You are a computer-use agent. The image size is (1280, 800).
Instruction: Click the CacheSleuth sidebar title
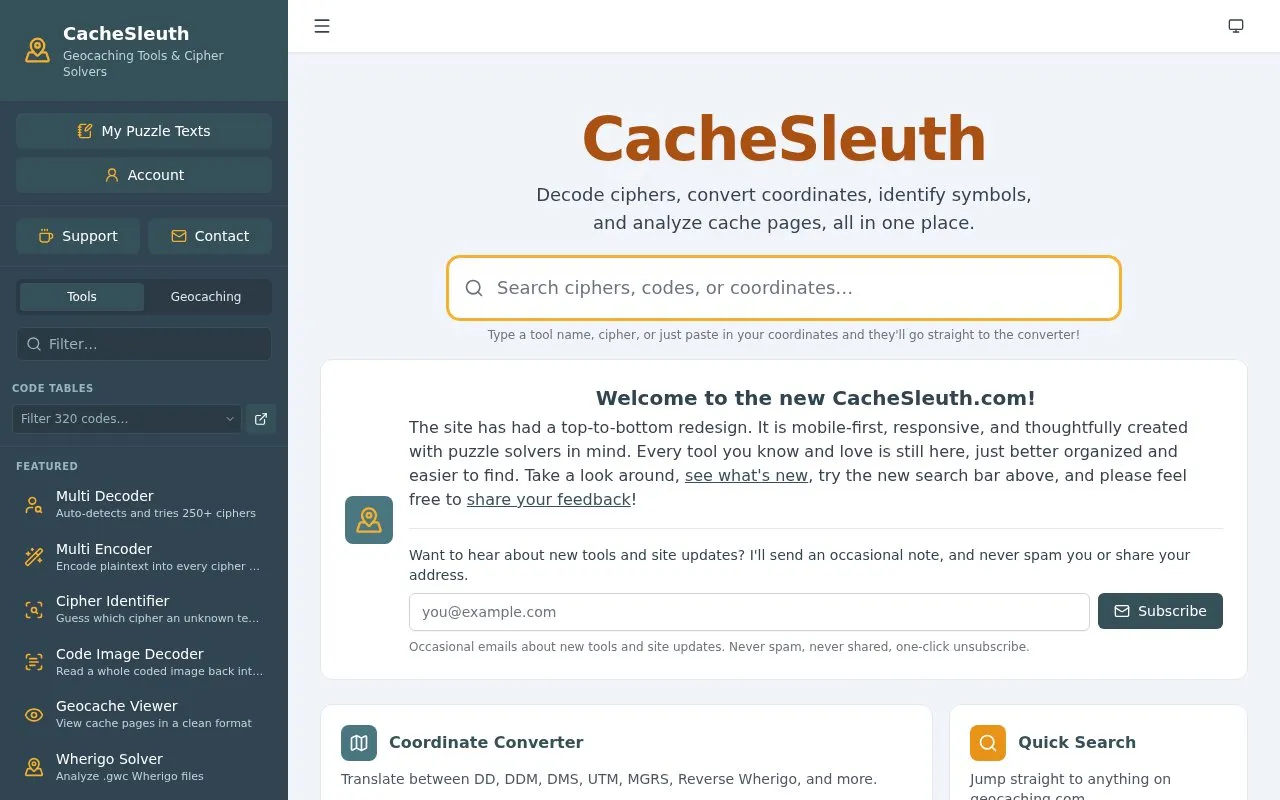[126, 33]
